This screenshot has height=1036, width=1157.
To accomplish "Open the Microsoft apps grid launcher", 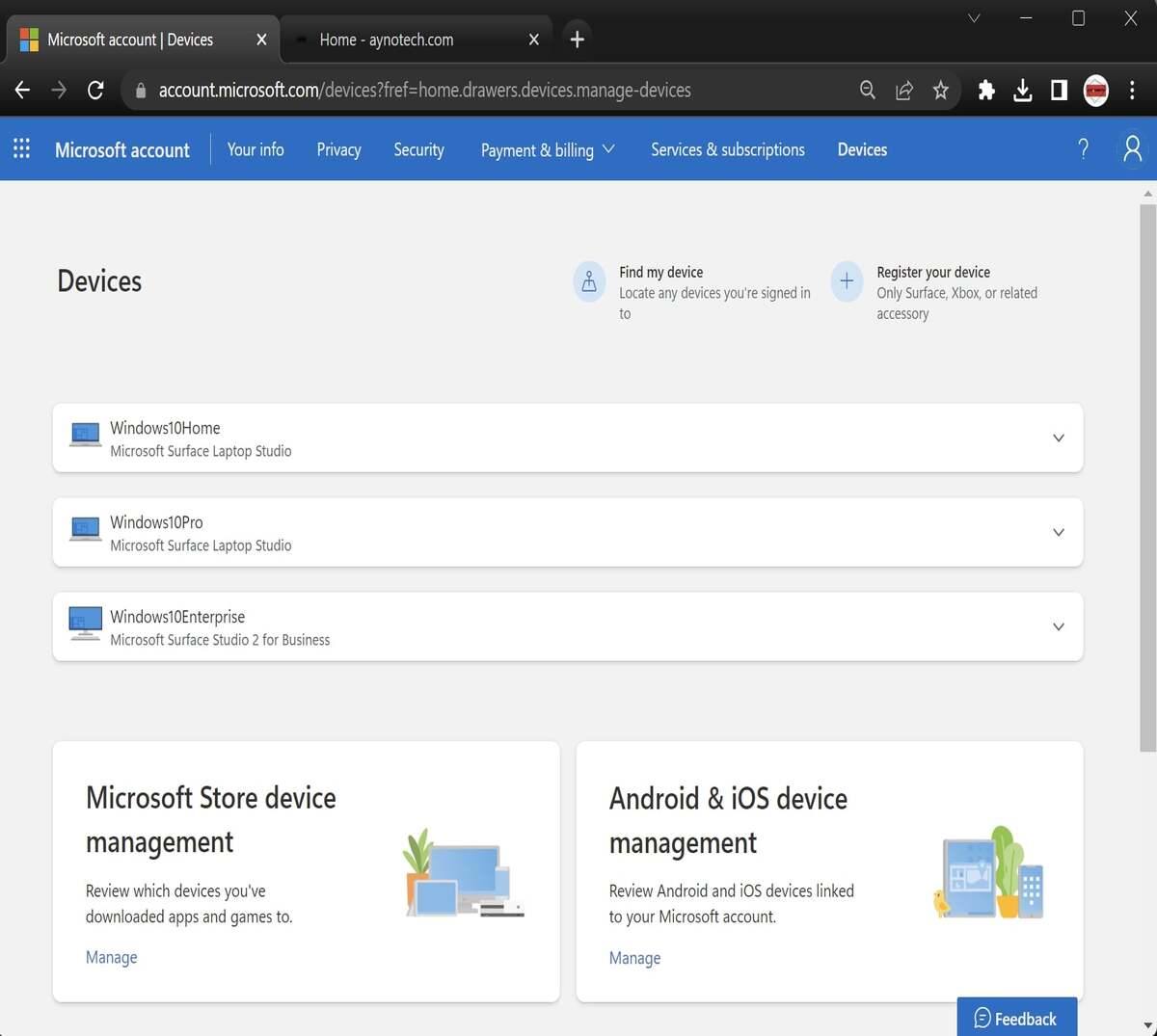I will tap(21, 148).
